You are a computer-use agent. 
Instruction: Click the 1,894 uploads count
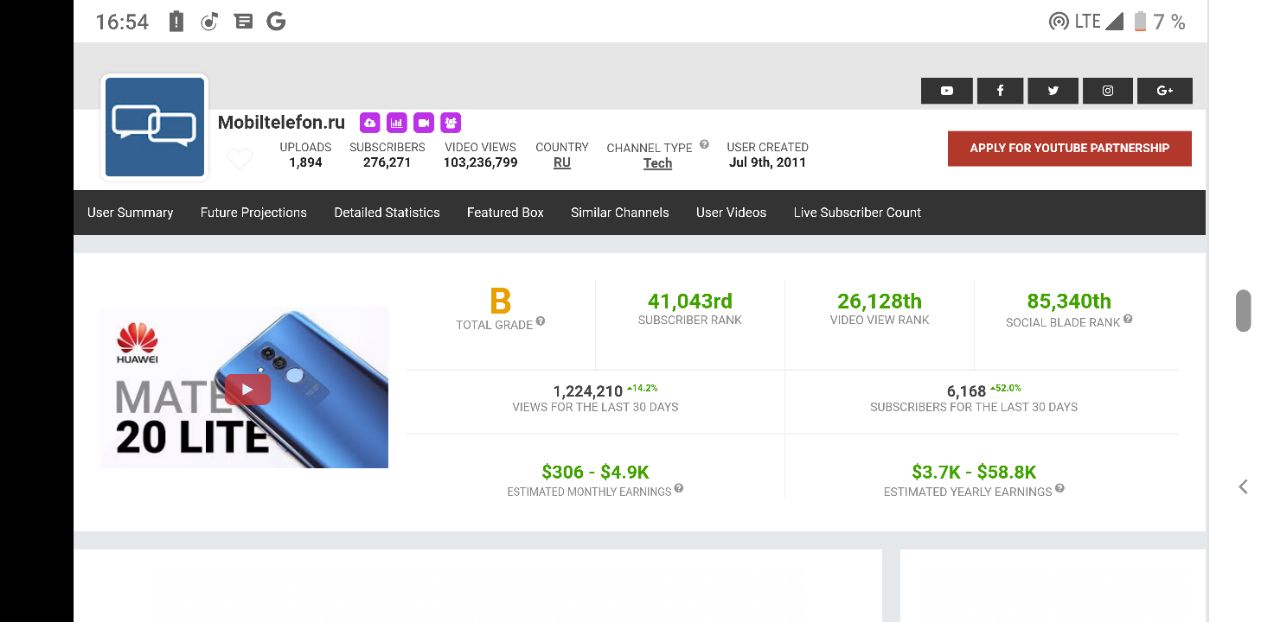305,162
